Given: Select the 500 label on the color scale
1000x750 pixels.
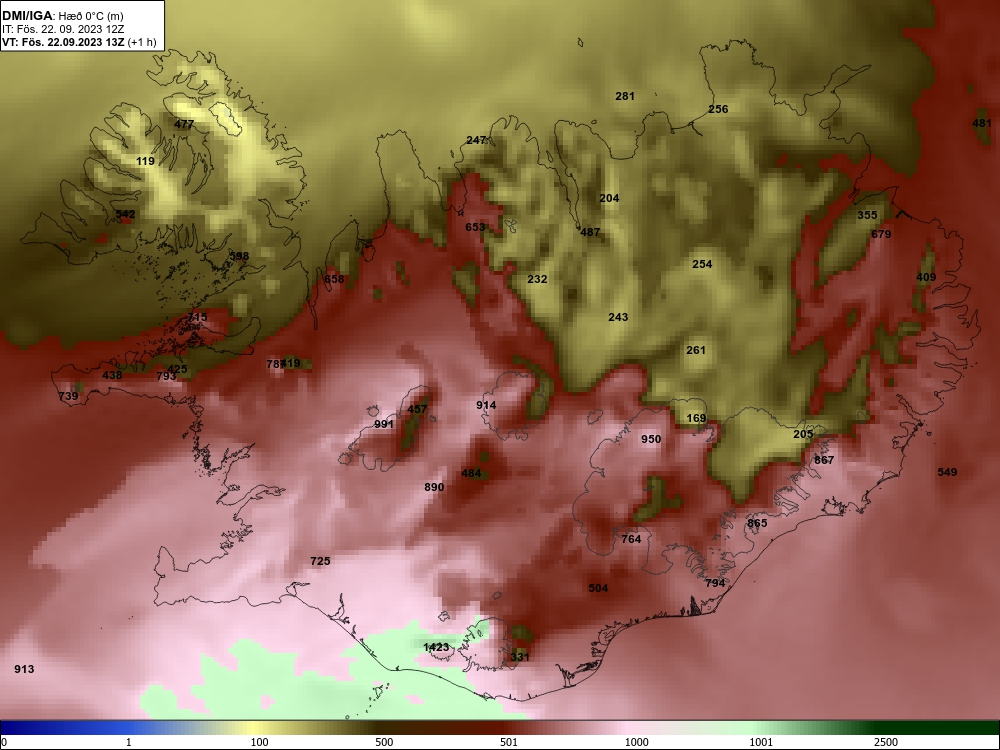Looking at the screenshot, I should point(384,742).
